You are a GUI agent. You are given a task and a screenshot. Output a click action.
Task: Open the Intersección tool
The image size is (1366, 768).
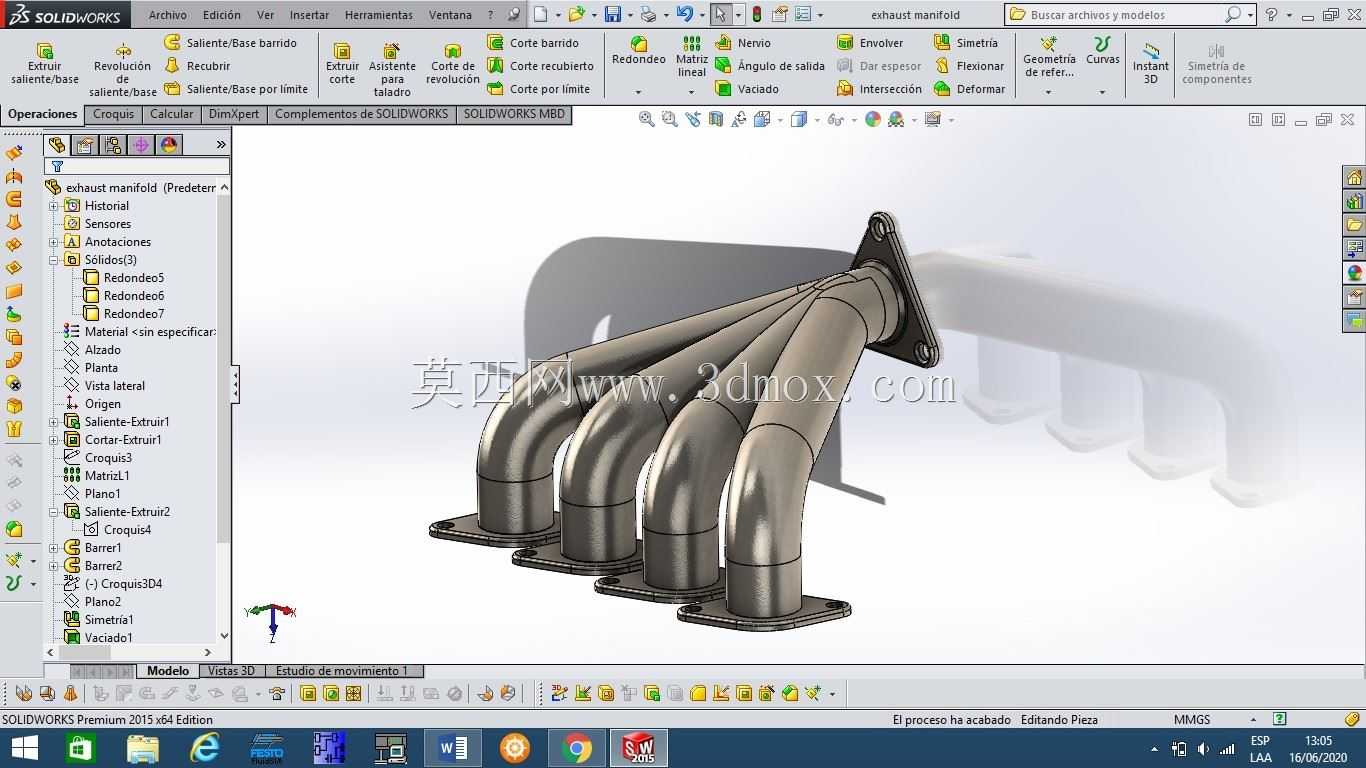(x=879, y=89)
